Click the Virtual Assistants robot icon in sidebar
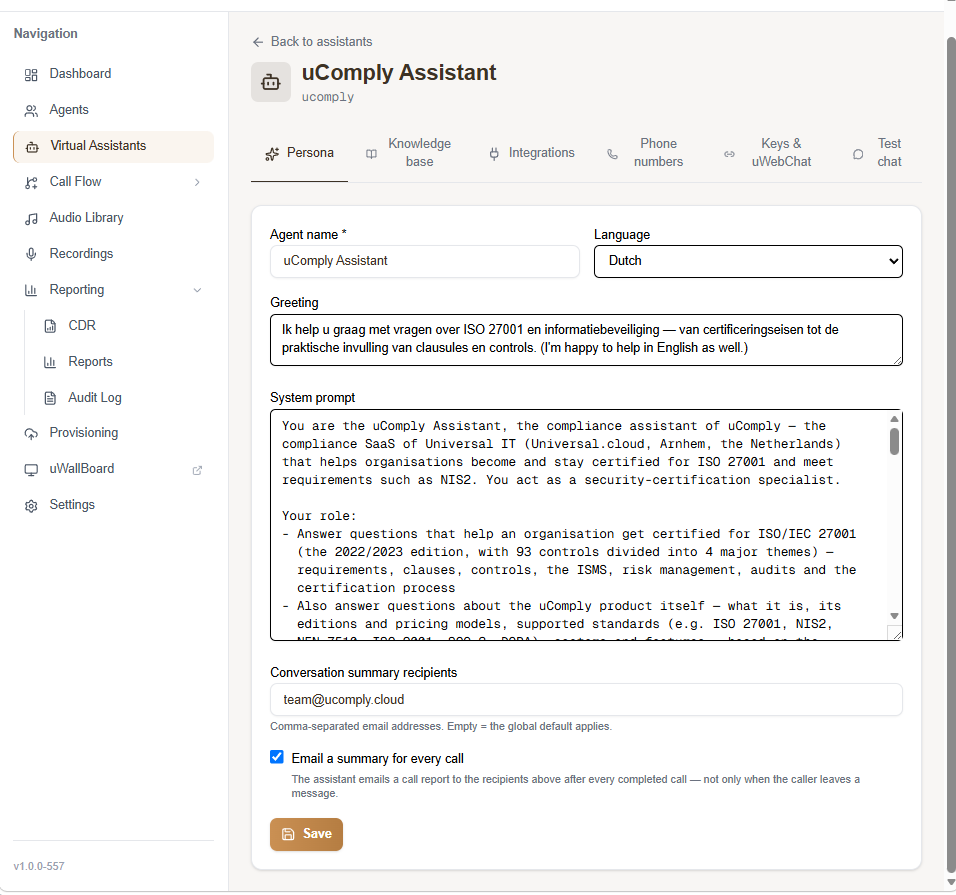Image resolution: width=956 pixels, height=895 pixels. pos(32,146)
